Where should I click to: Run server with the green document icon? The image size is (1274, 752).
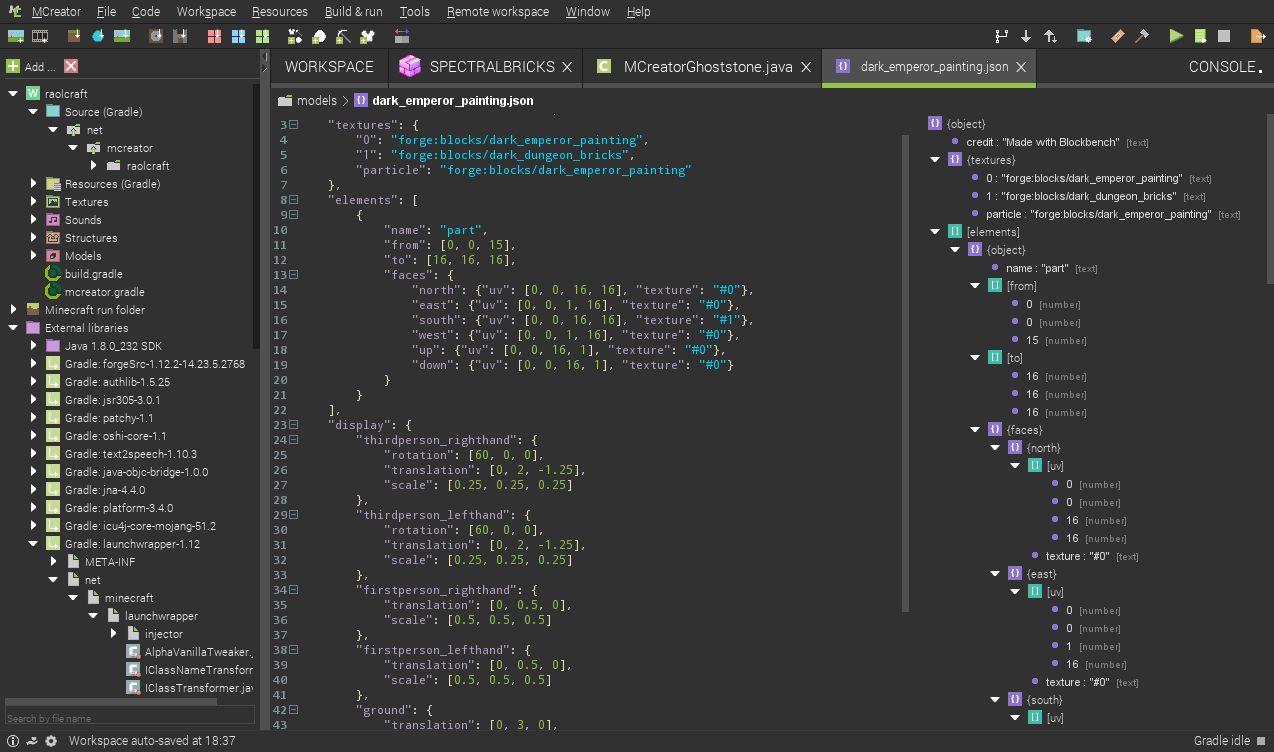point(1200,36)
